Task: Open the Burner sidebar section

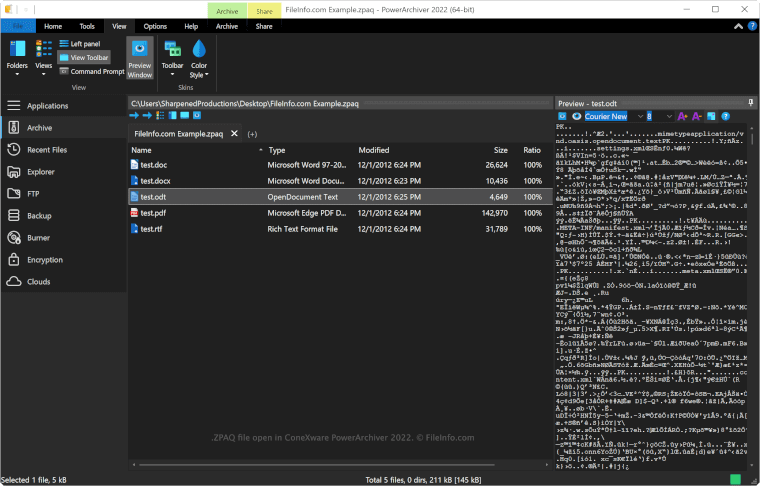Action: [x=38, y=237]
